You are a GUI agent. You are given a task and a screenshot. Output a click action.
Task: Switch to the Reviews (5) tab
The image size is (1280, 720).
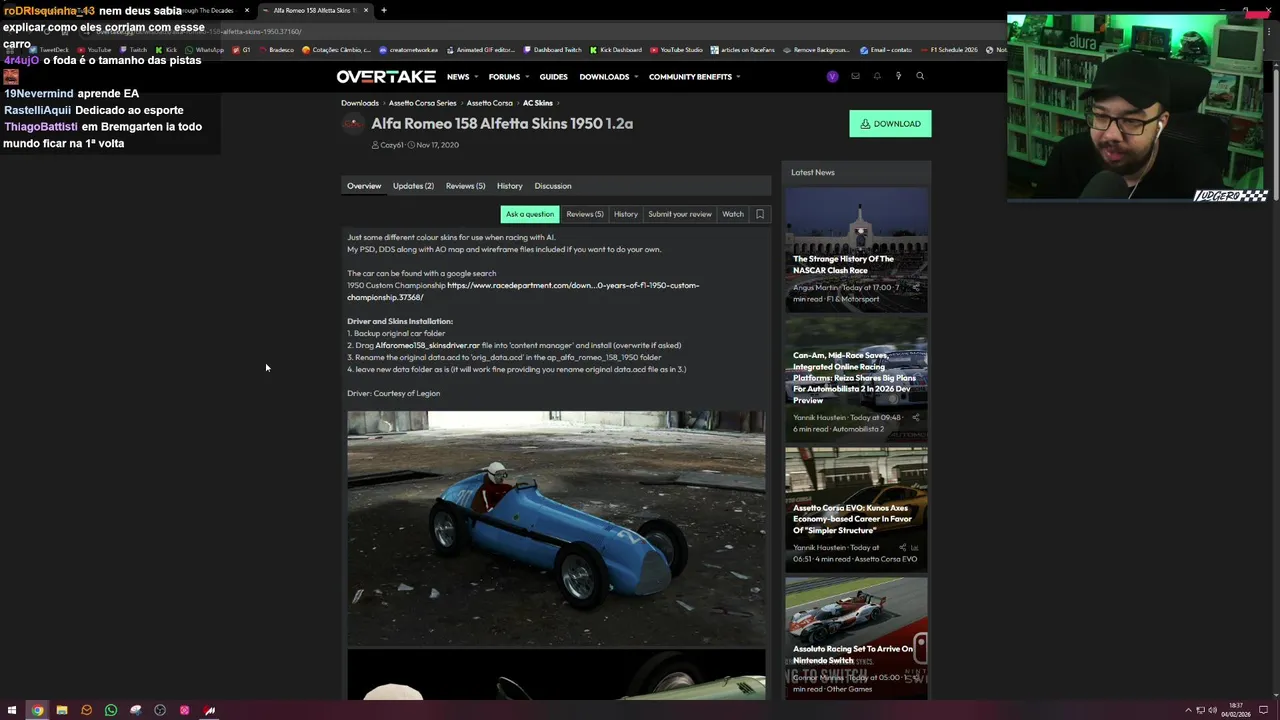click(465, 186)
